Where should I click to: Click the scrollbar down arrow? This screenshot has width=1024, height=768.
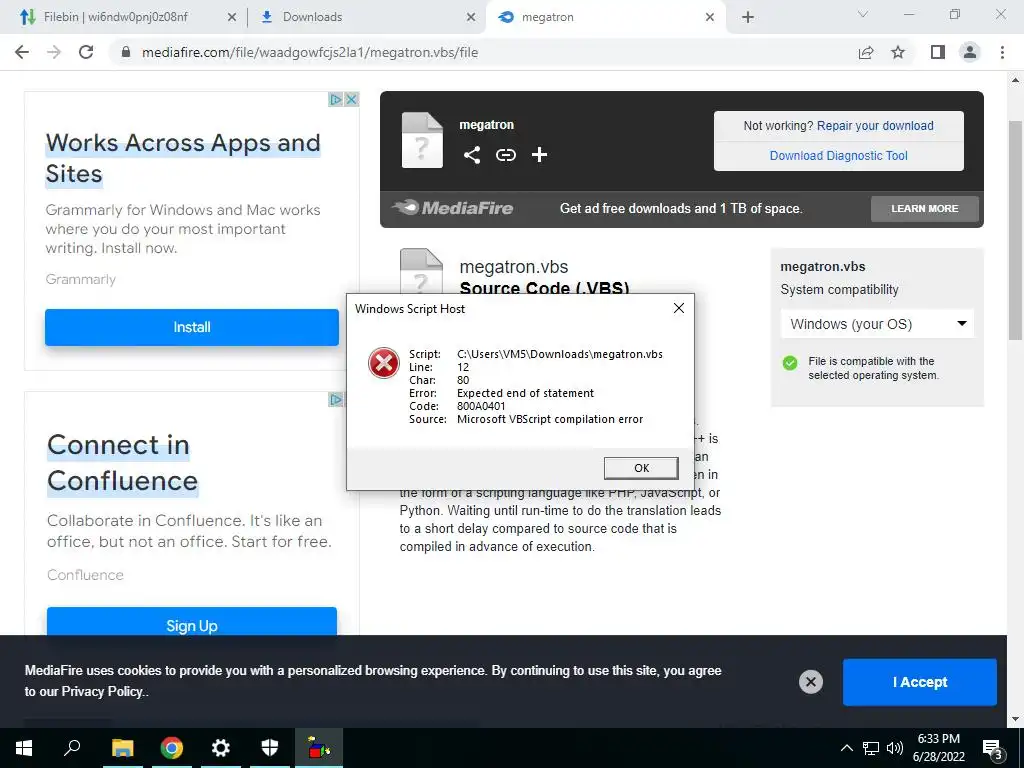pos(1015,719)
